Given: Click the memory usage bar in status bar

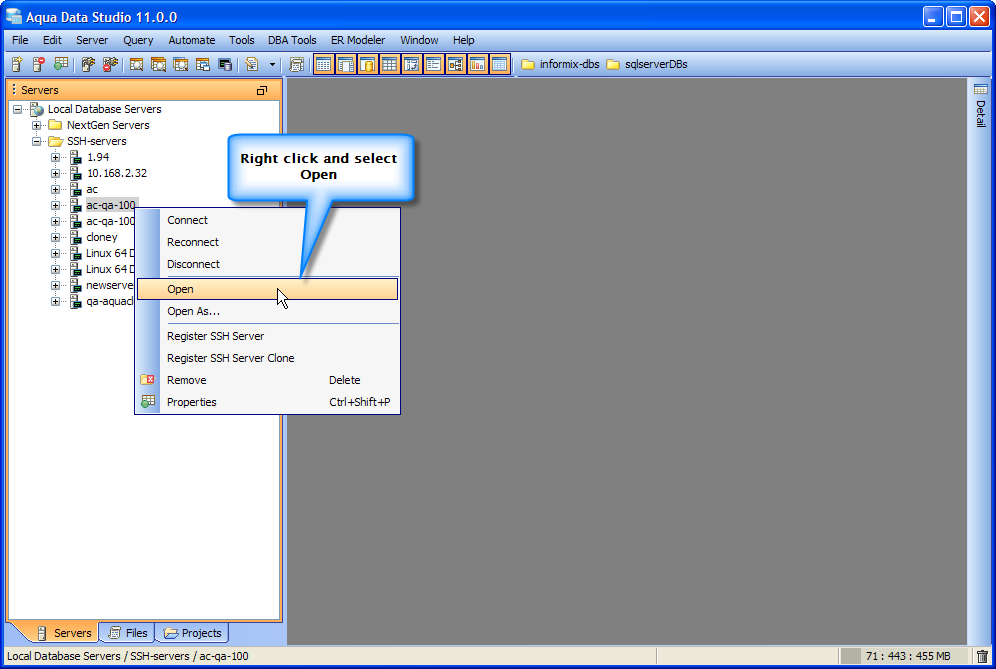Looking at the screenshot, I should (903, 656).
